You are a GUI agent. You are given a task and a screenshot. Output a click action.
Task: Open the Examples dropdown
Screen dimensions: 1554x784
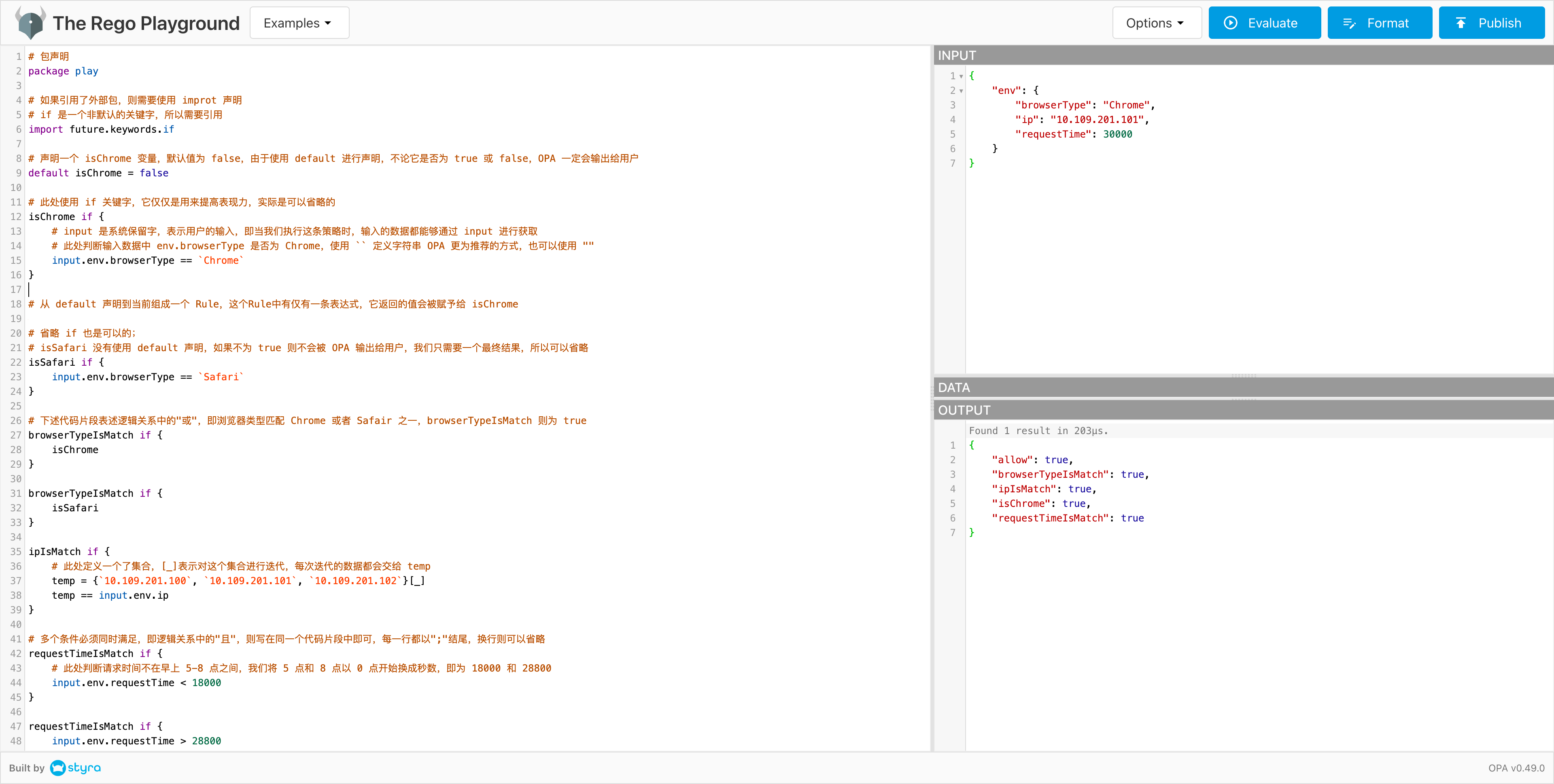pyautogui.click(x=299, y=23)
